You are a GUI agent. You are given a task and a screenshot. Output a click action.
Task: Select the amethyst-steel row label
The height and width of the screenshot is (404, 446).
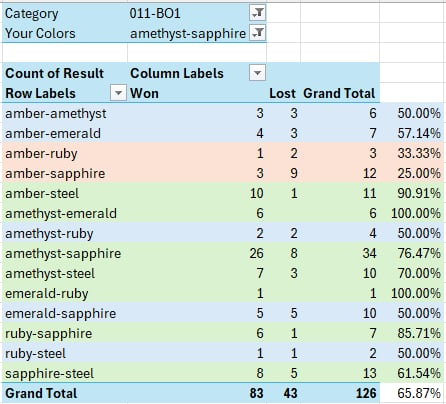(x=65, y=273)
